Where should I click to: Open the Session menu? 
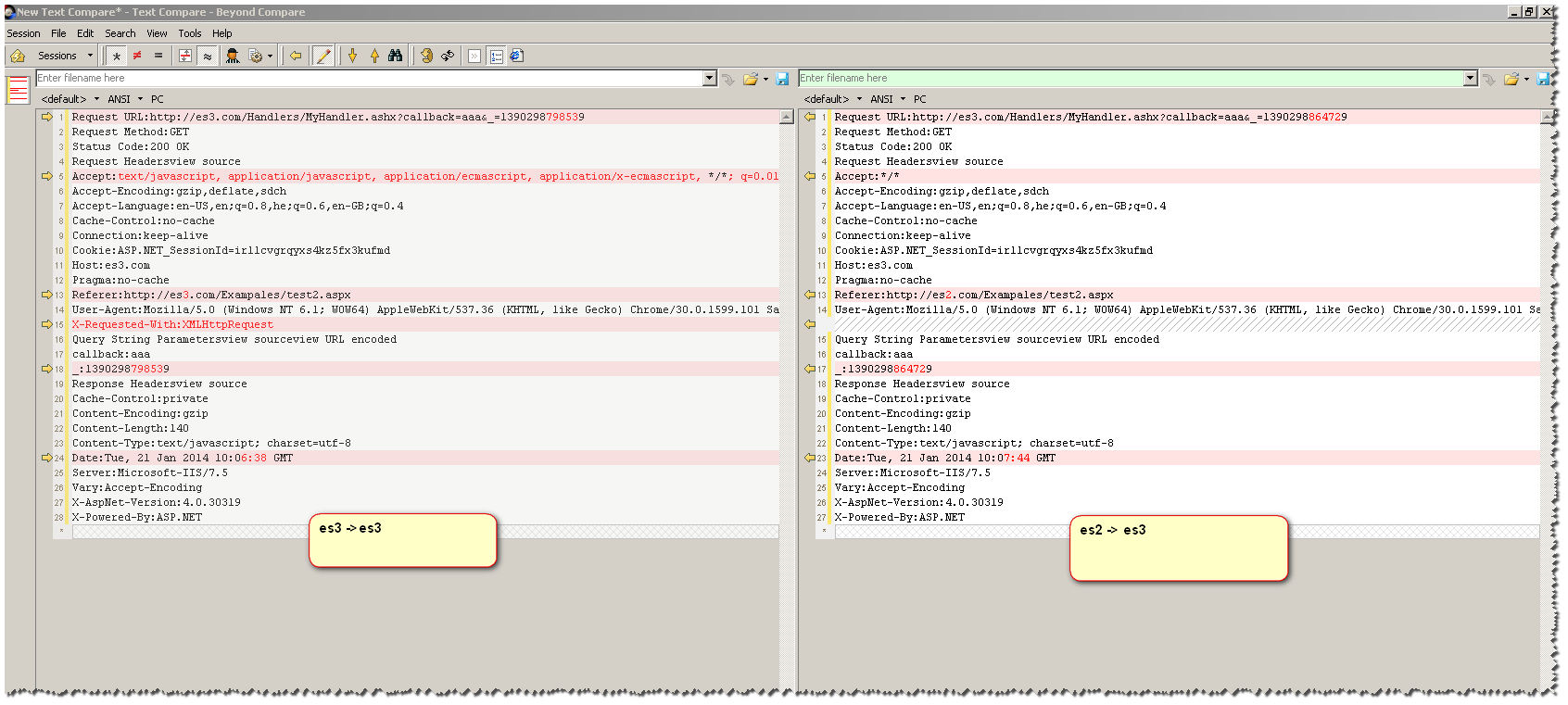(23, 33)
